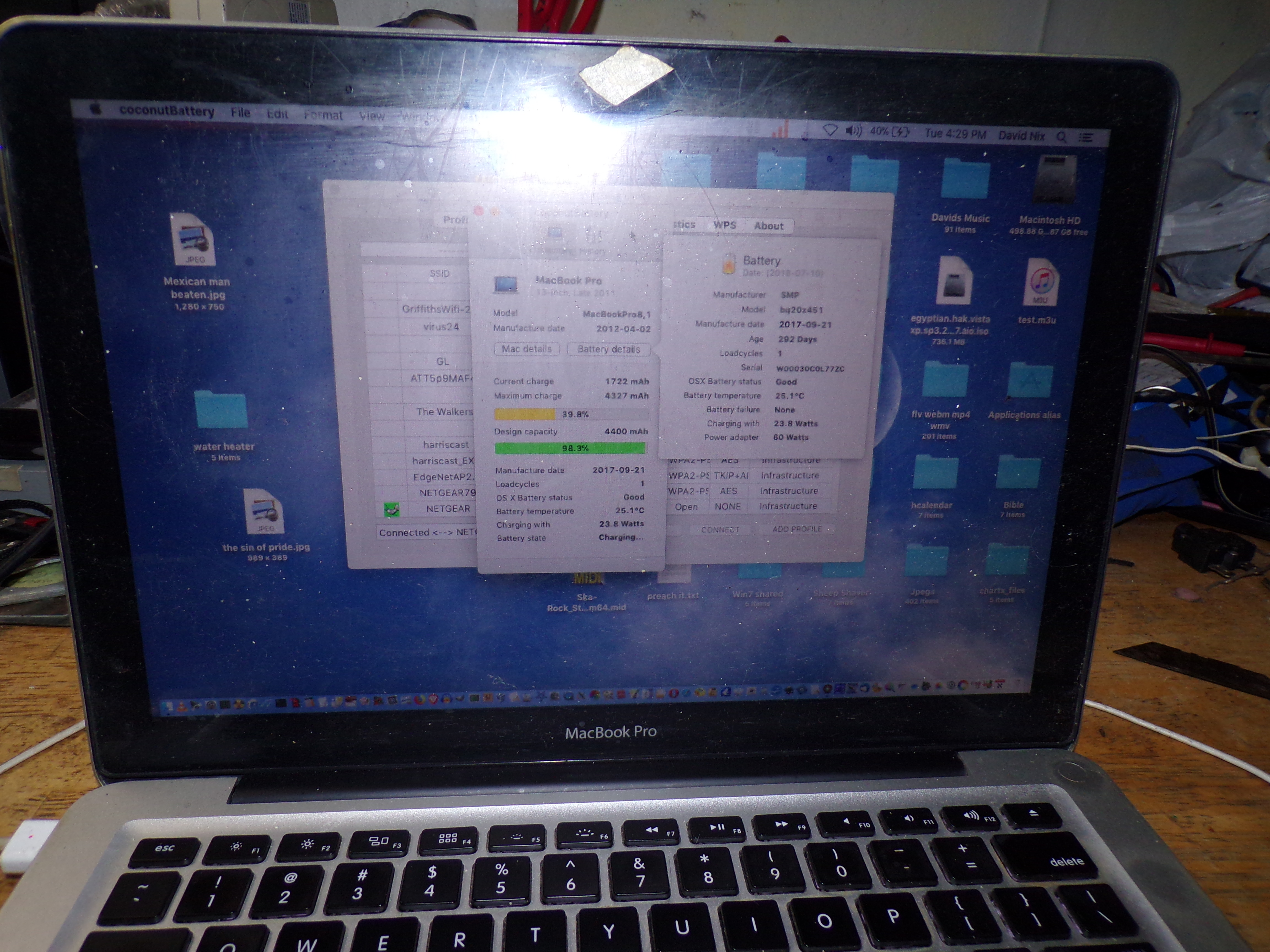The width and height of the screenshot is (1270, 952).
Task: Click the Mac details button
Action: (x=526, y=349)
